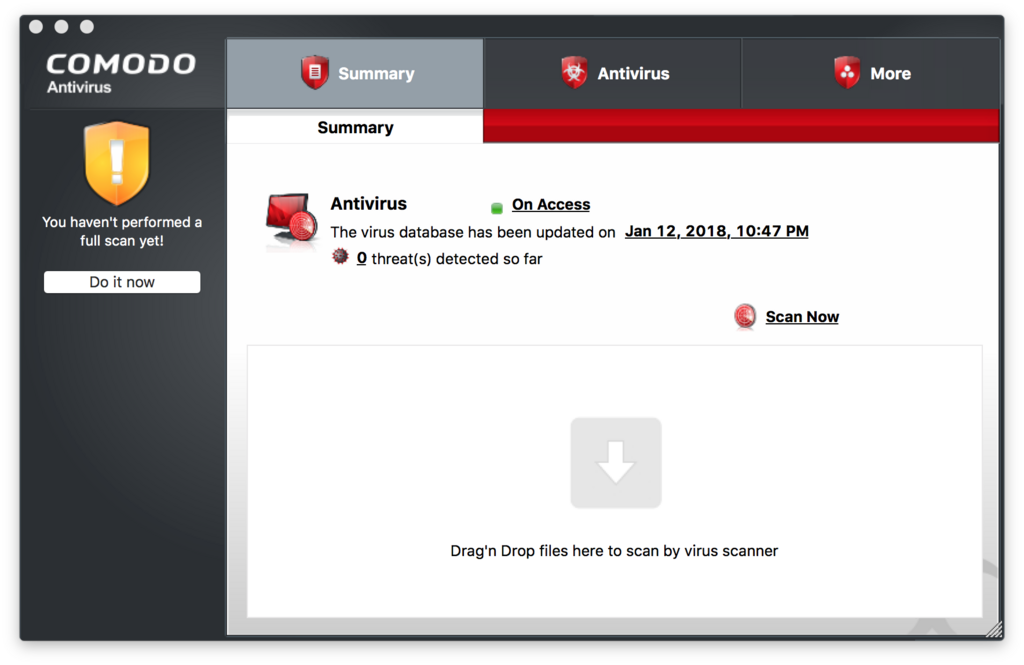Click the red Scan Now radar icon
This screenshot has width=1024, height=665.
pyautogui.click(x=745, y=316)
